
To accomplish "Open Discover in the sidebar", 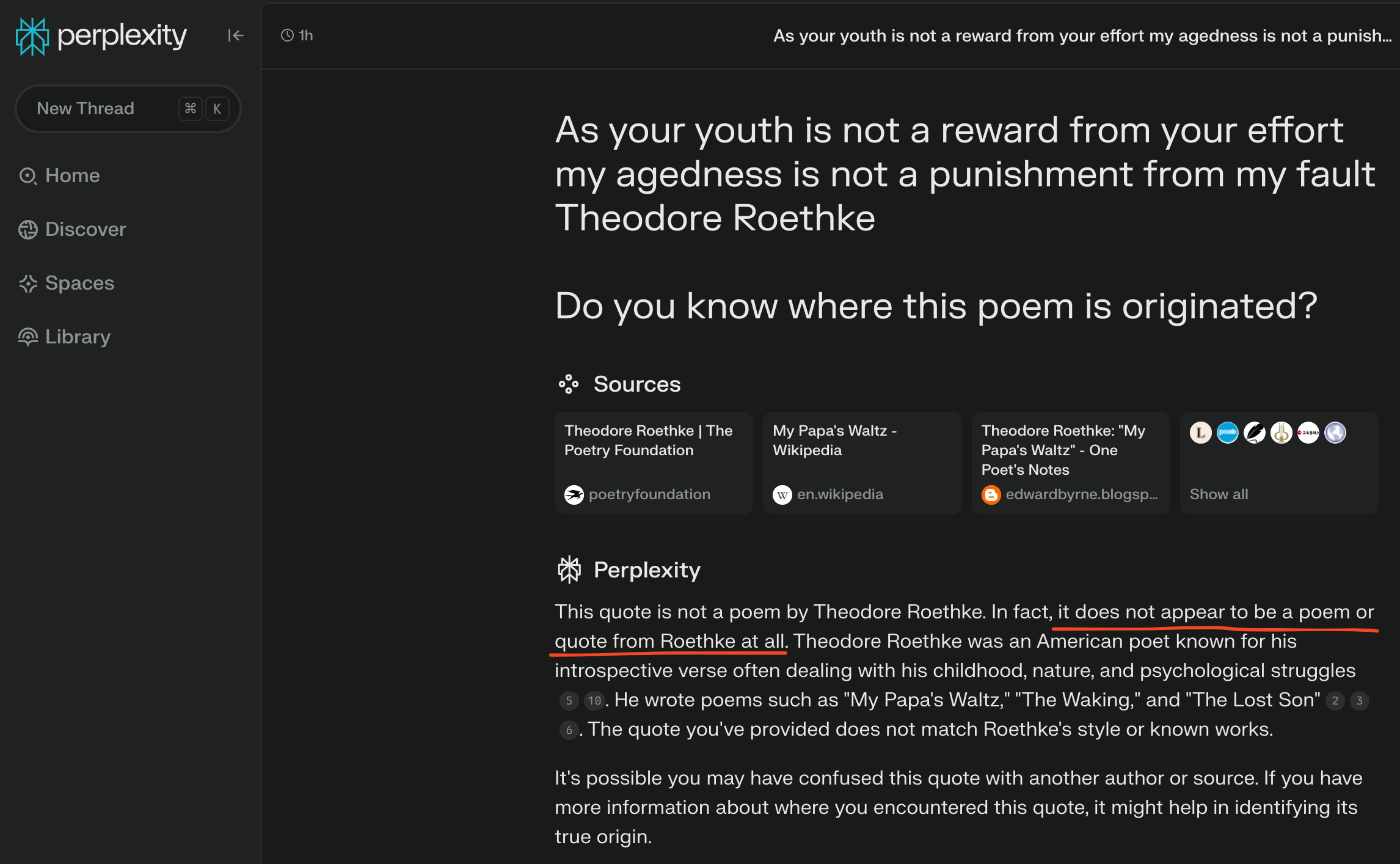I will pyautogui.click(x=72, y=230).
